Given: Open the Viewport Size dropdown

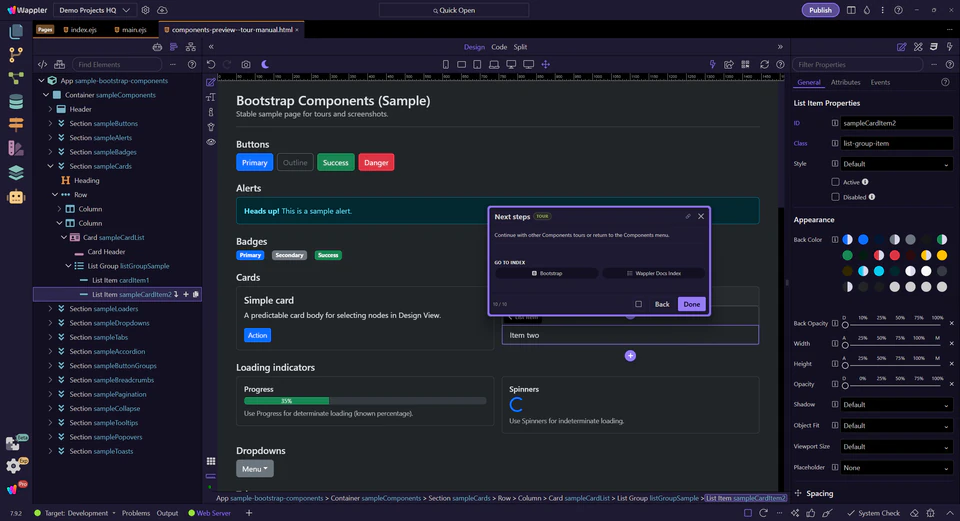Looking at the screenshot, I should coord(896,446).
